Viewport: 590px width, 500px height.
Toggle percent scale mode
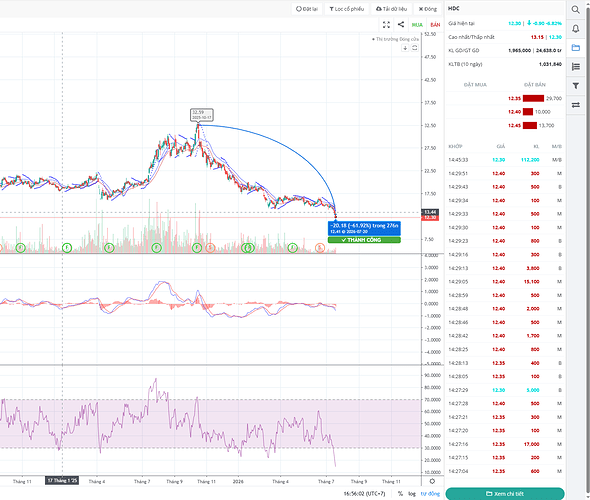[400, 494]
